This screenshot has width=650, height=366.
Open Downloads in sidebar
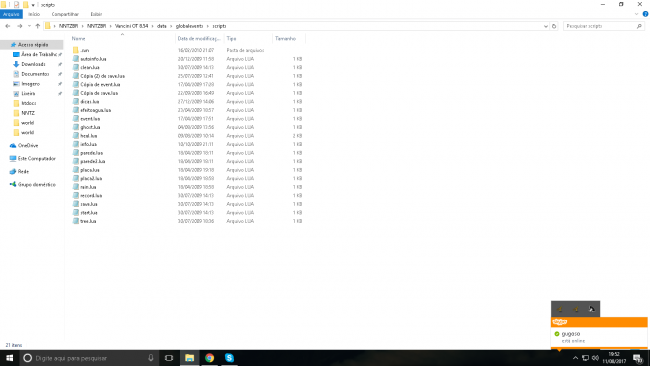pos(33,64)
